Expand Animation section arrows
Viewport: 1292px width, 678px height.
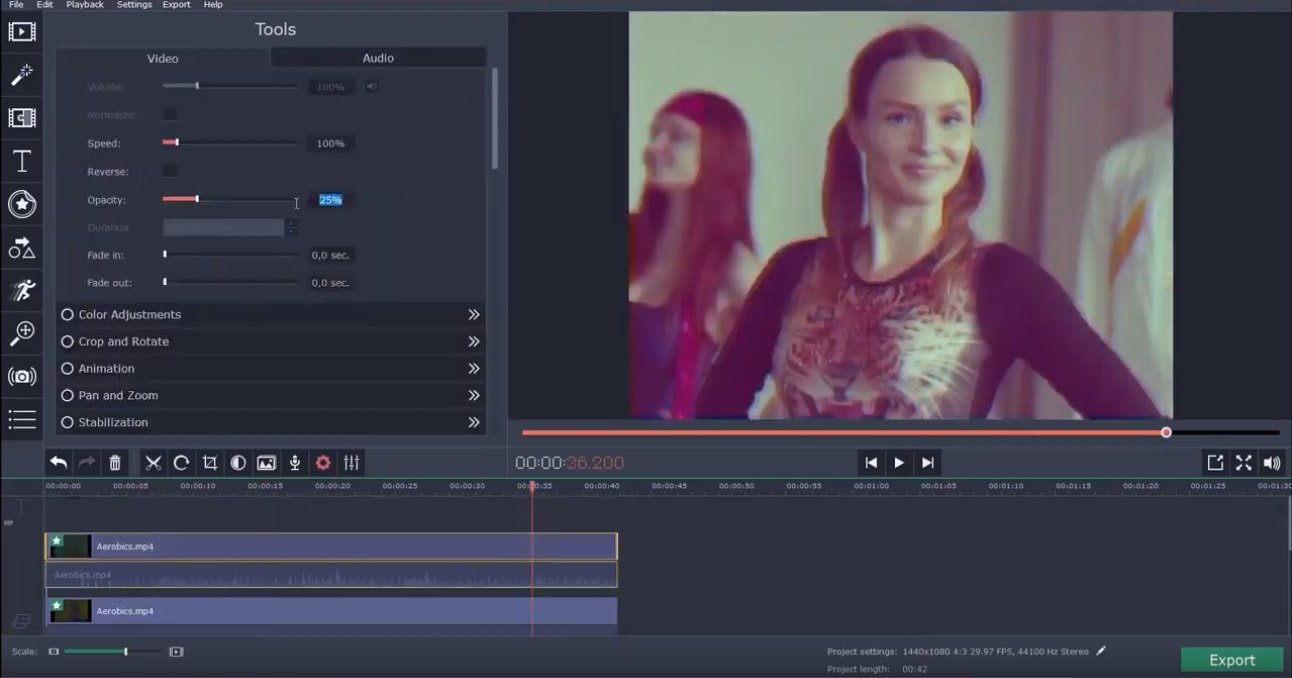tap(474, 368)
